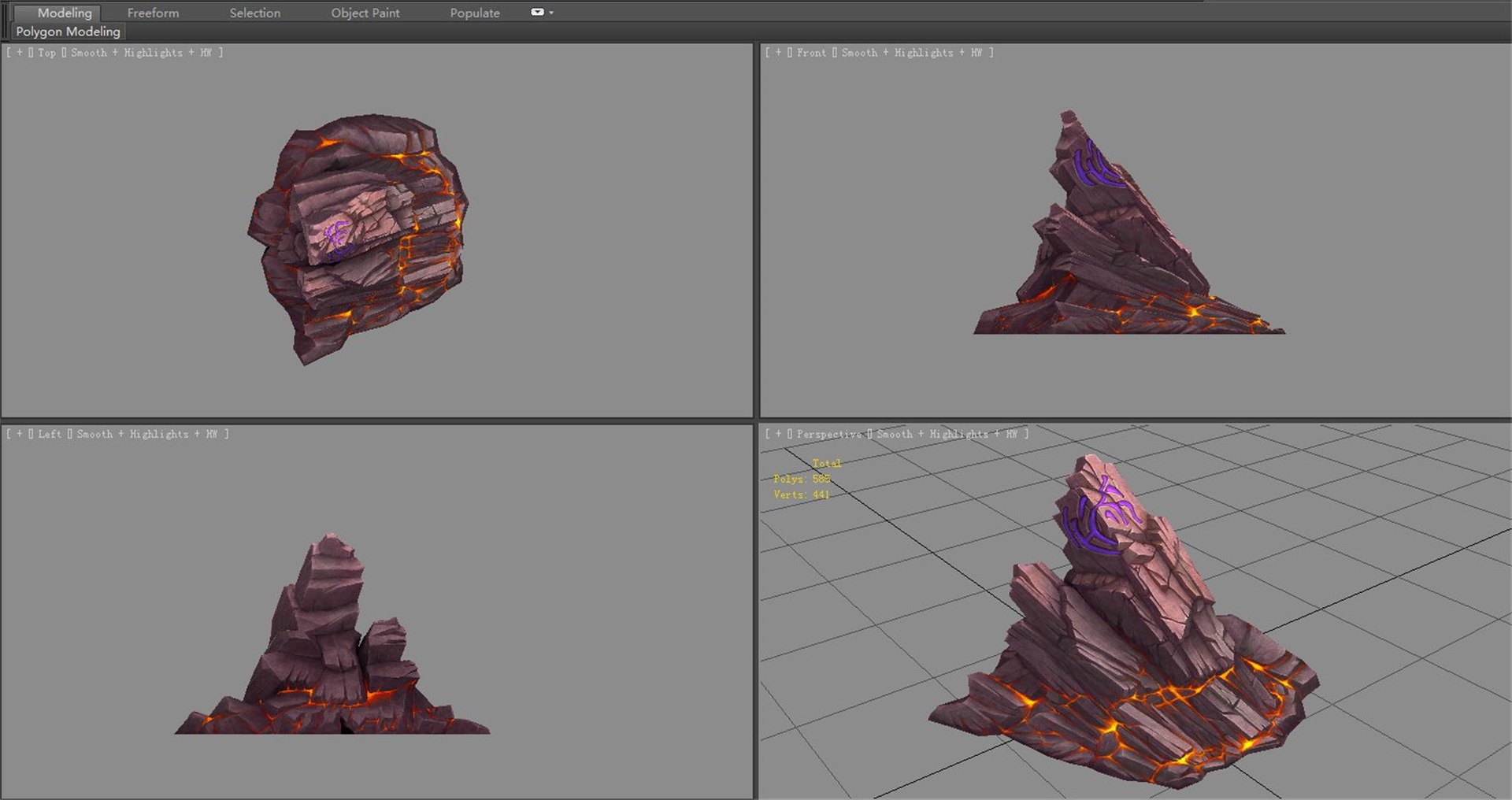This screenshot has width=1512, height=800.
Task: Expand the Polygon Modeling panel
Action: 68,31
